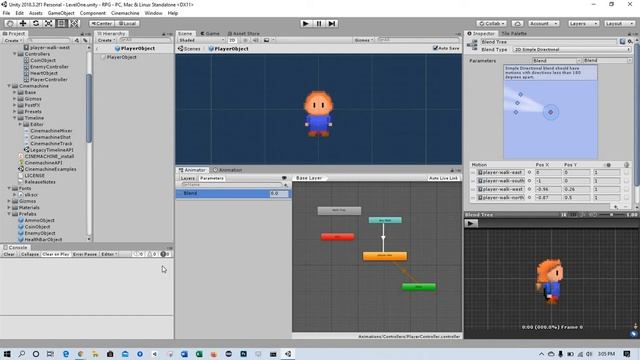Screen dimensions: 640x360
Task: Click the eye visibility icon in Animator Layers bar
Action: click(284, 178)
